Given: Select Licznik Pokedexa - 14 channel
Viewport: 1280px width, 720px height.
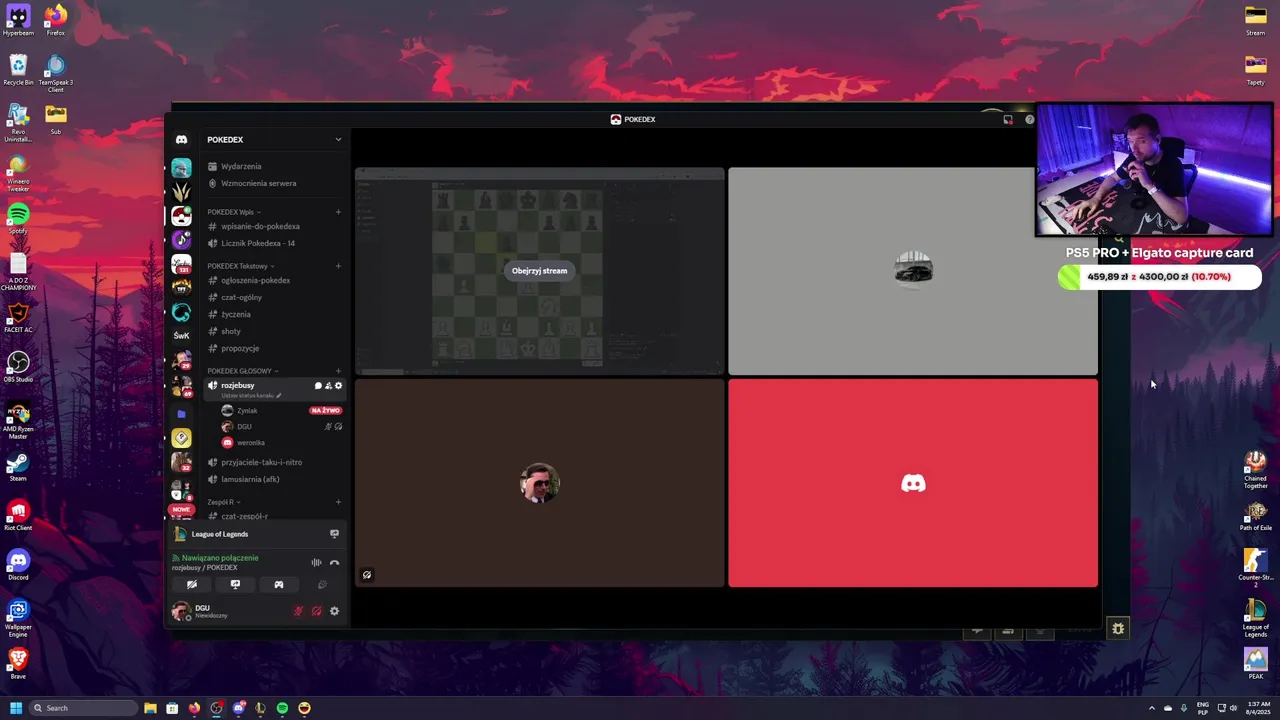Looking at the screenshot, I should click(x=274, y=243).
